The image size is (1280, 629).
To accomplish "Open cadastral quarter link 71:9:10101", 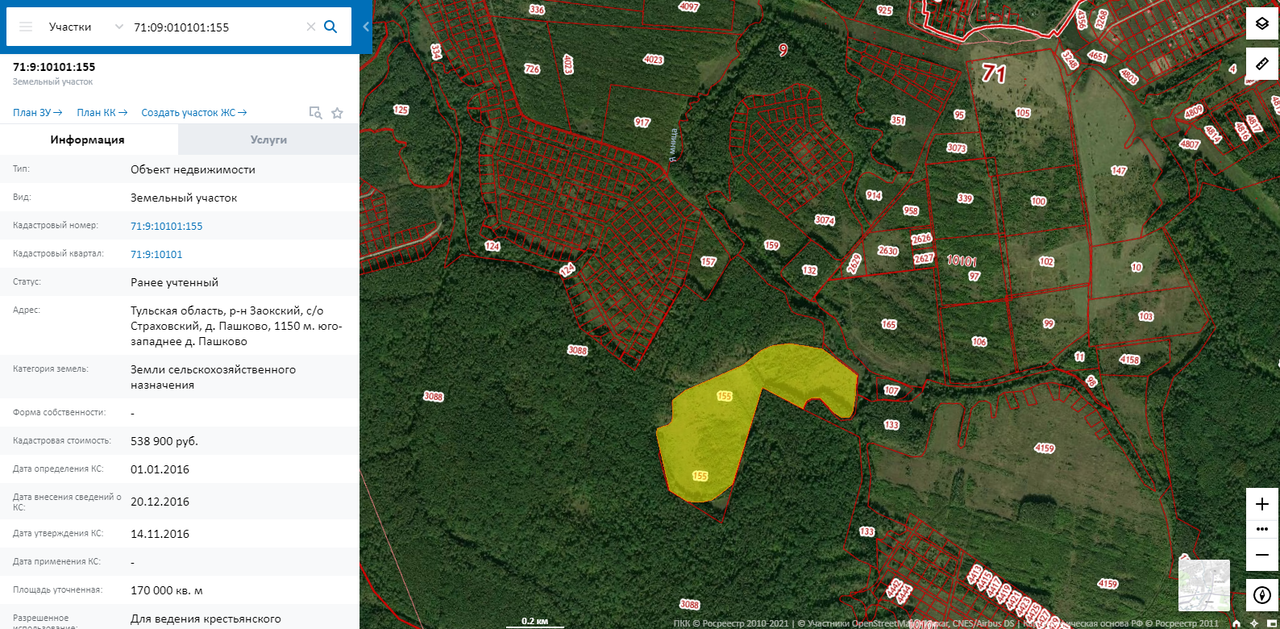I will (x=156, y=254).
